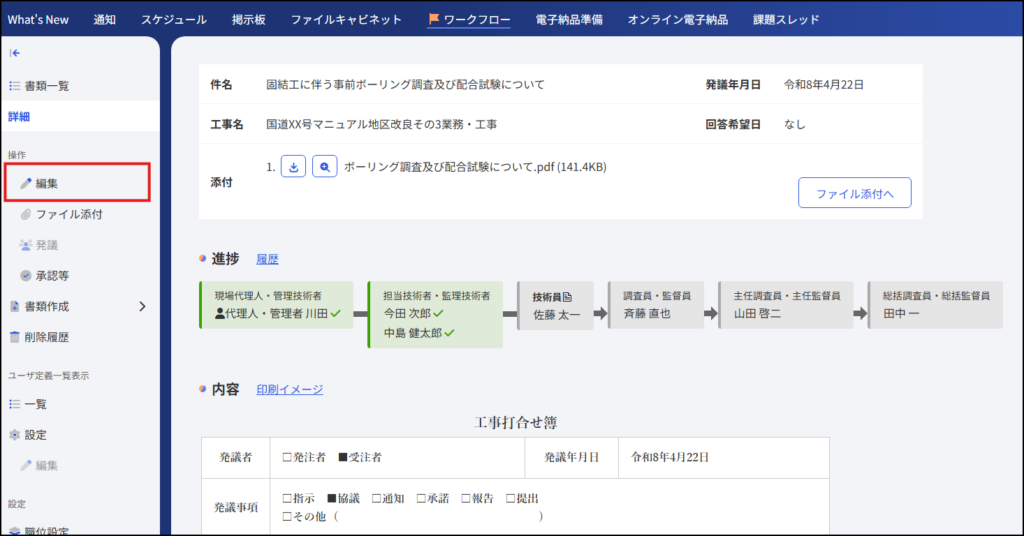Click the 回答希望日 value なし
This screenshot has height=536, width=1024.
(x=794, y=124)
